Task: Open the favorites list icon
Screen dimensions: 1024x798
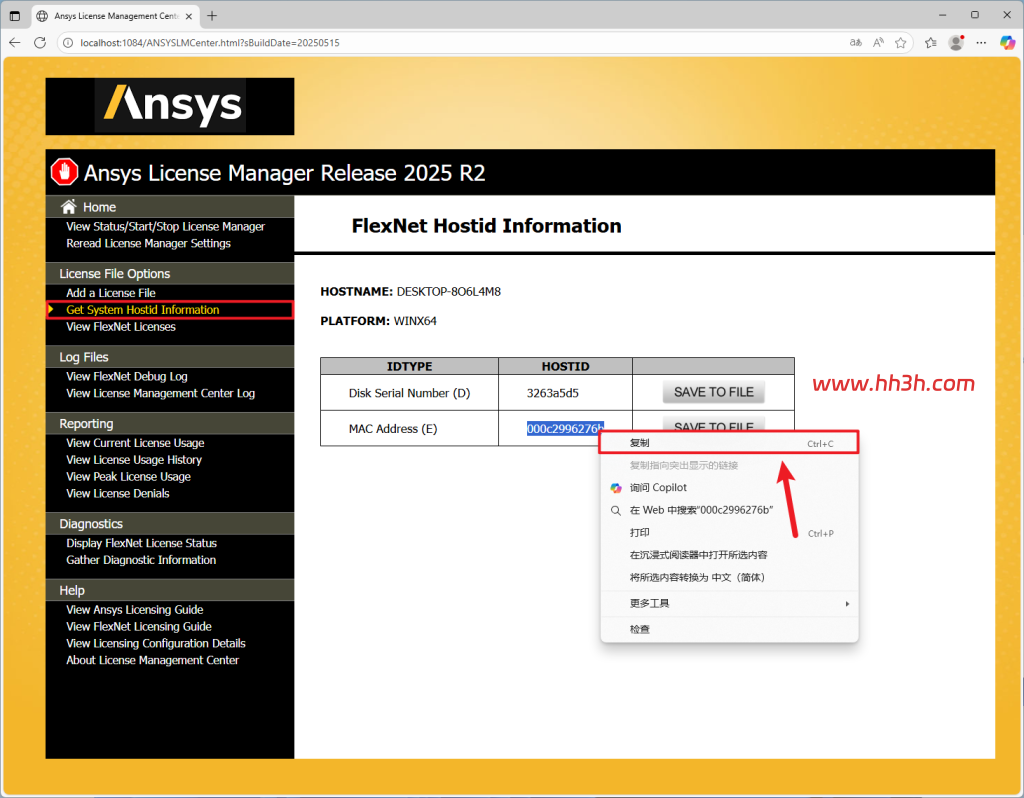Action: coord(931,43)
